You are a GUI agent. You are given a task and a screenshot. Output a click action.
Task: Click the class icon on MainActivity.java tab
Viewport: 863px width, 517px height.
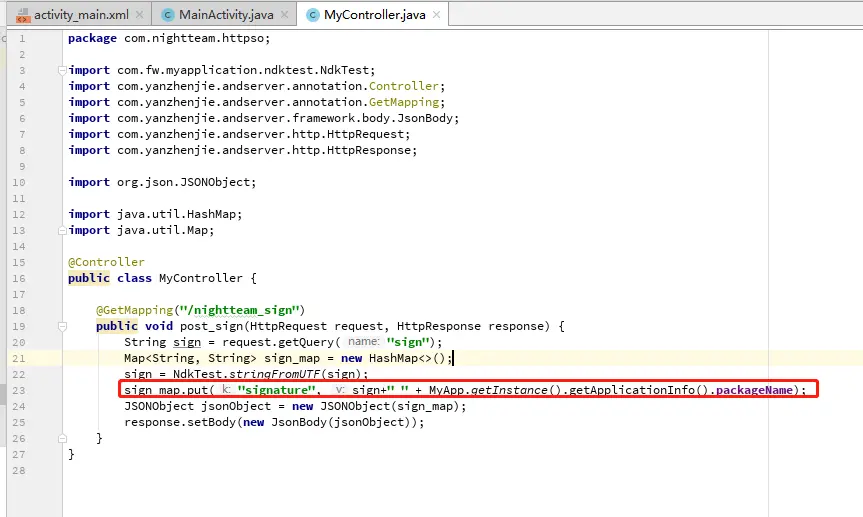click(x=167, y=15)
